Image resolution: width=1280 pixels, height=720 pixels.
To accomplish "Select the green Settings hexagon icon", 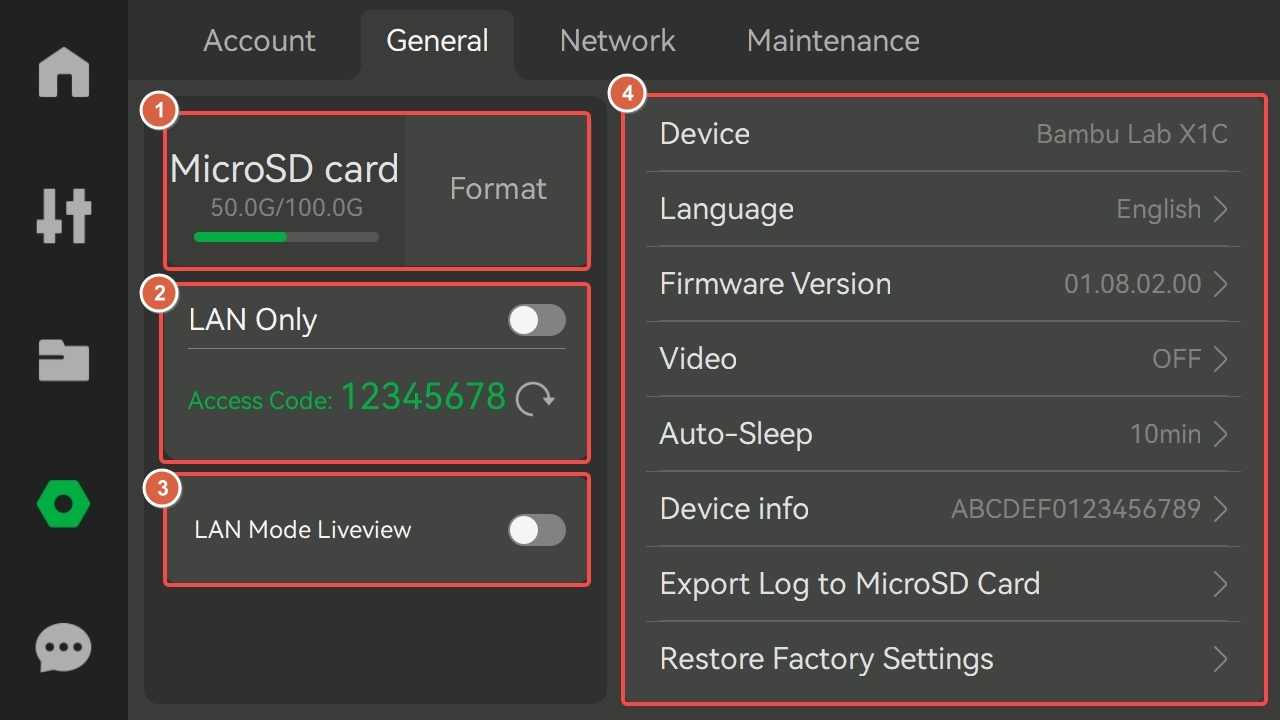I will pos(64,504).
